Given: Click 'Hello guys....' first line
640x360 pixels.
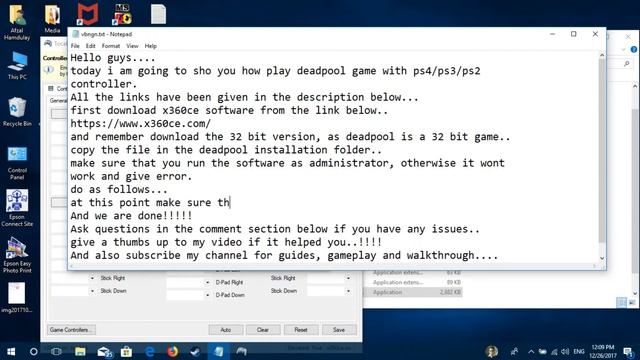Looking at the screenshot, I should coord(113,58).
